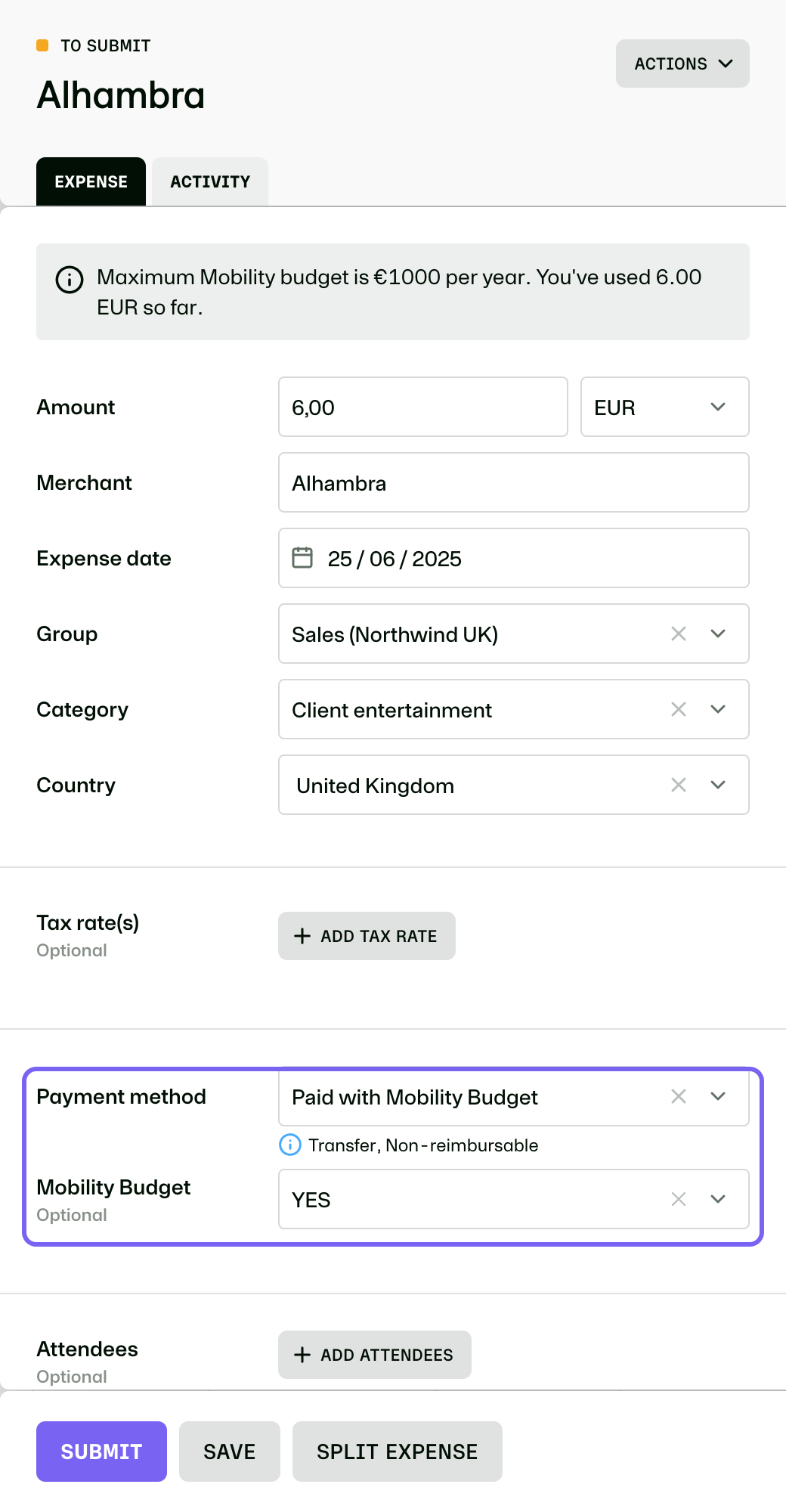Click the Add Tax Rate button
The width and height of the screenshot is (786, 1512).
point(367,936)
